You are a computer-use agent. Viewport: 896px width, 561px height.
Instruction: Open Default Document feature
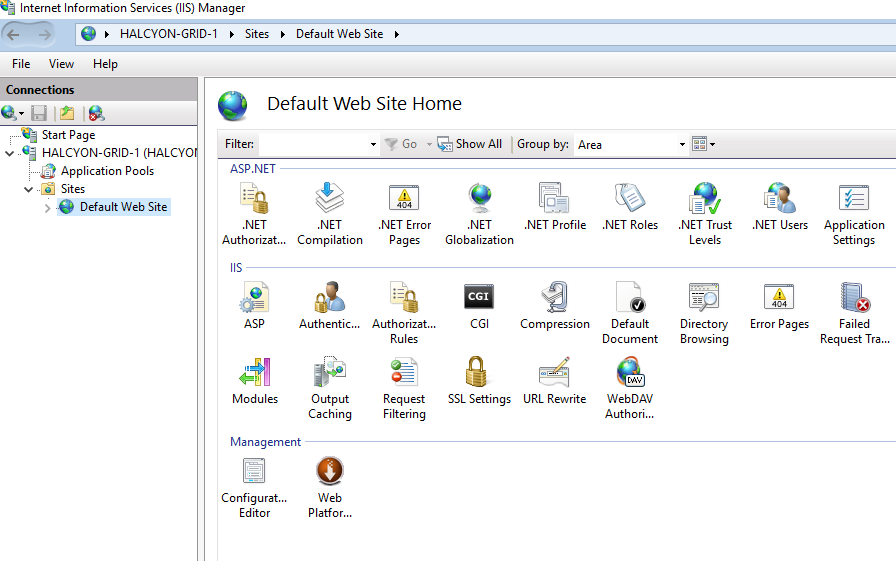tap(630, 312)
